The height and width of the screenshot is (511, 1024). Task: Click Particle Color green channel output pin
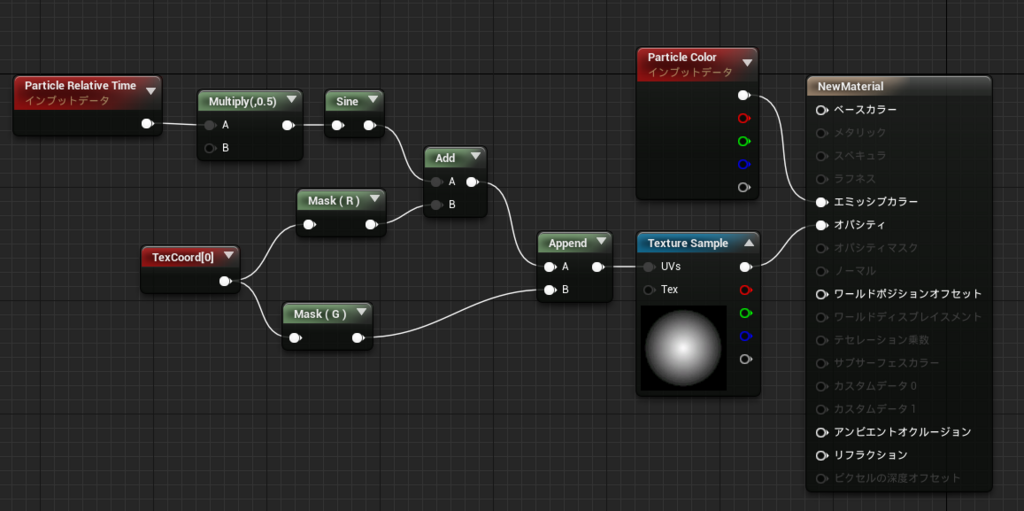(744, 141)
